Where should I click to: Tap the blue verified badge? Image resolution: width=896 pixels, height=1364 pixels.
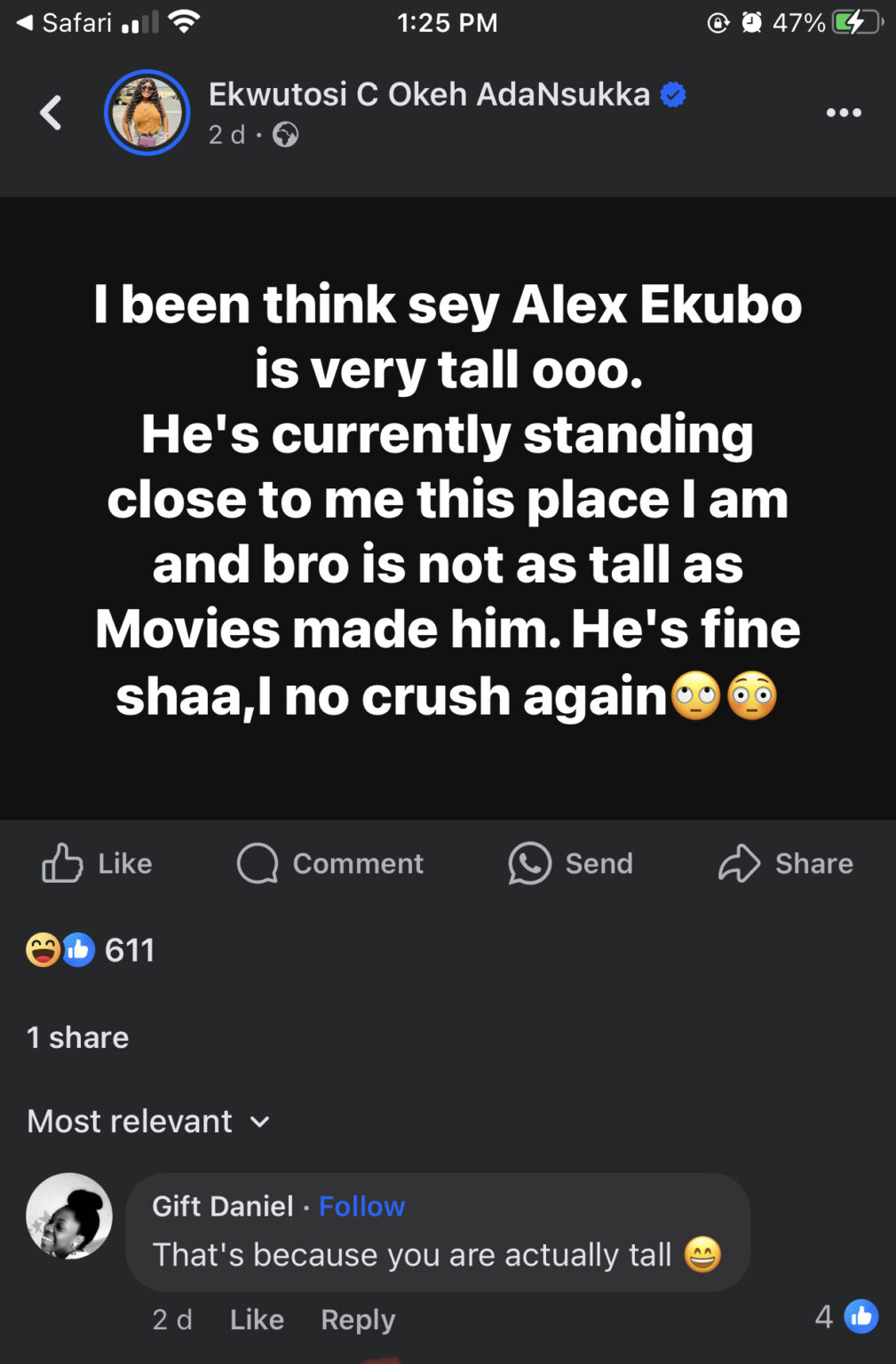pyautogui.click(x=673, y=94)
